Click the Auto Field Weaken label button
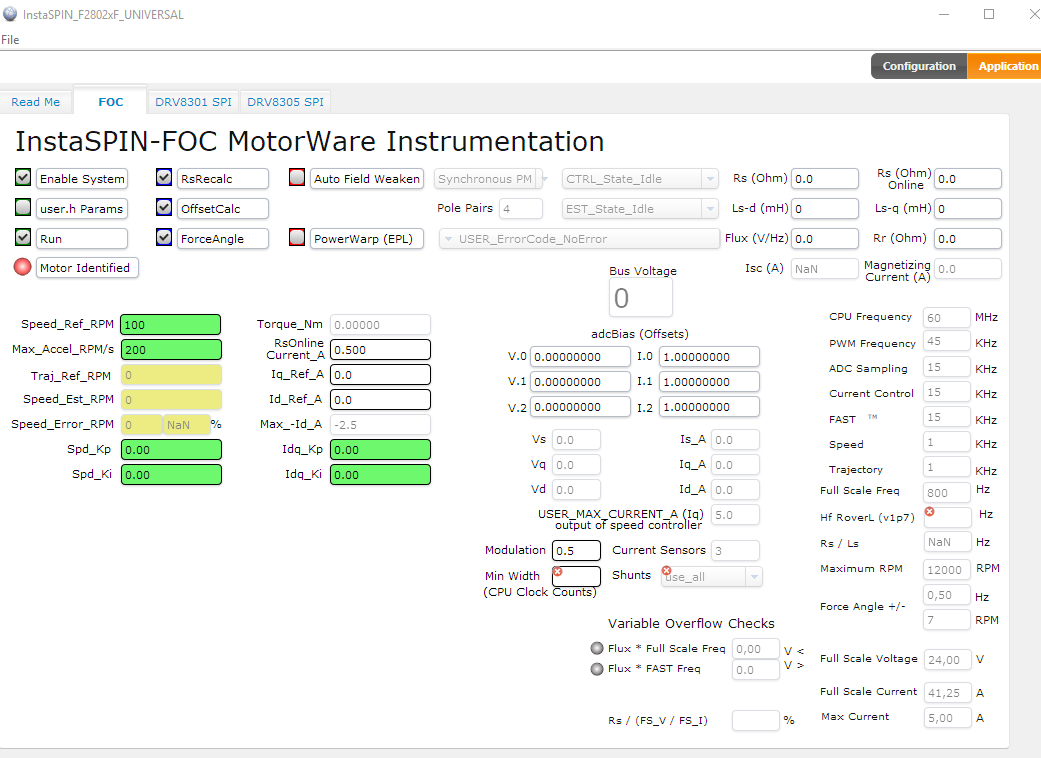1041x758 pixels. pos(366,179)
